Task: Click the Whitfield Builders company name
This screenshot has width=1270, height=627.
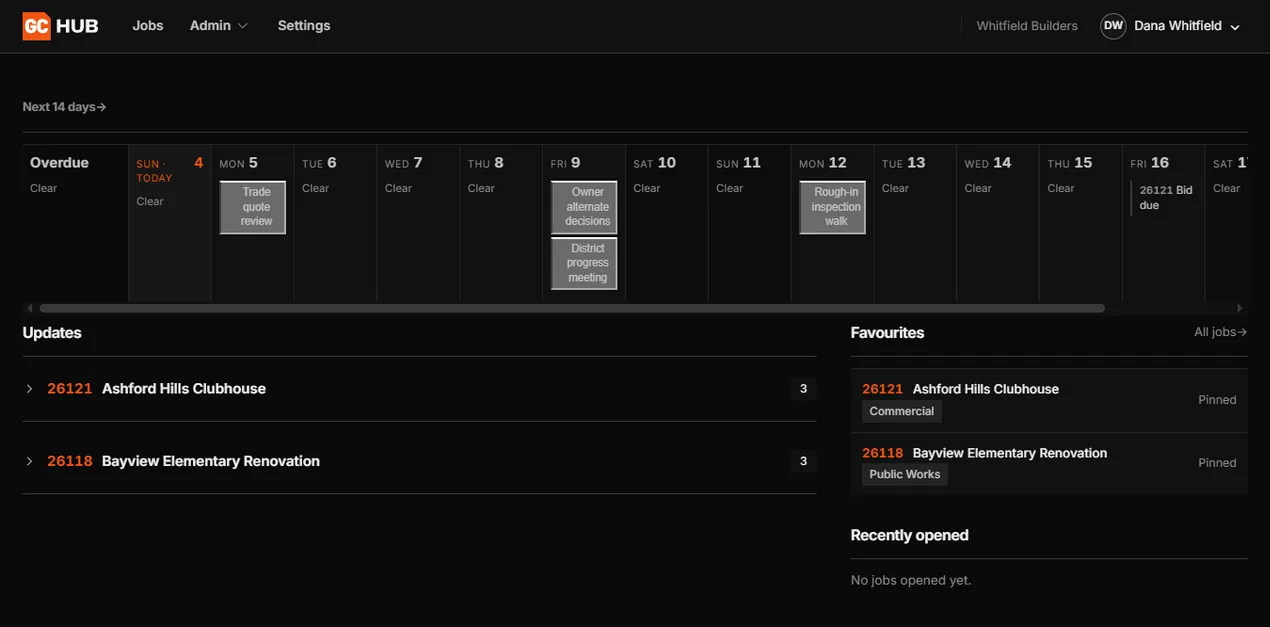Action: coord(1027,26)
